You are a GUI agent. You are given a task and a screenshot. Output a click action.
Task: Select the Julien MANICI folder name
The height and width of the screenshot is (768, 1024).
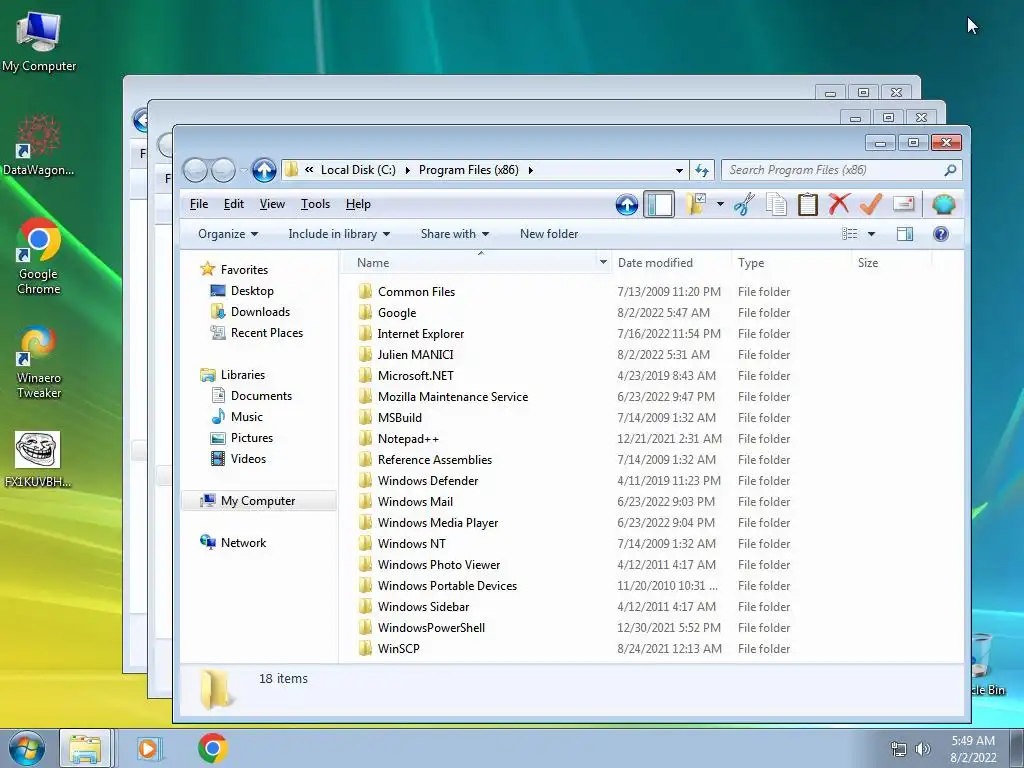coord(415,355)
